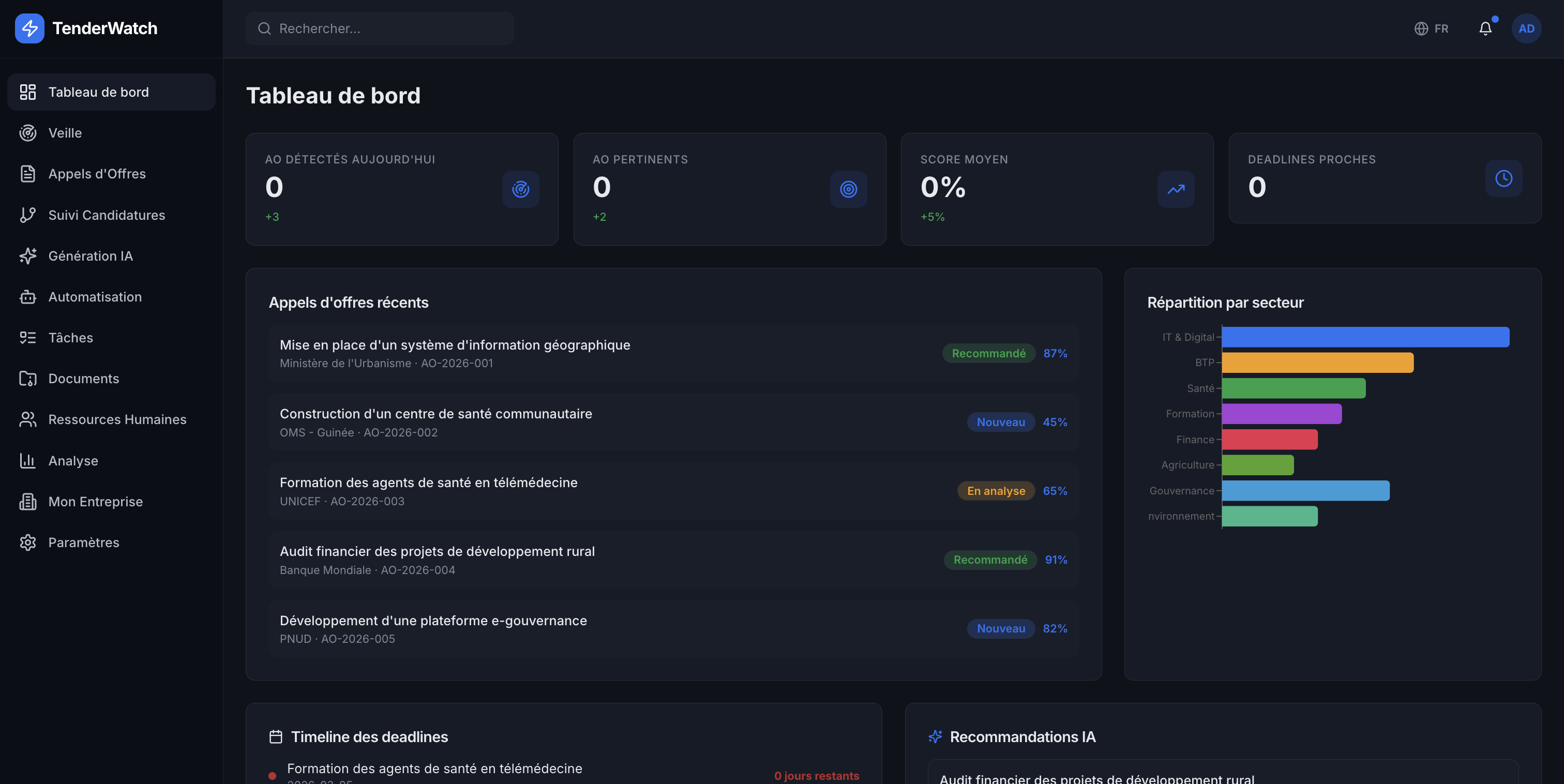Click the blue IT & Digital bar

[1365, 337]
